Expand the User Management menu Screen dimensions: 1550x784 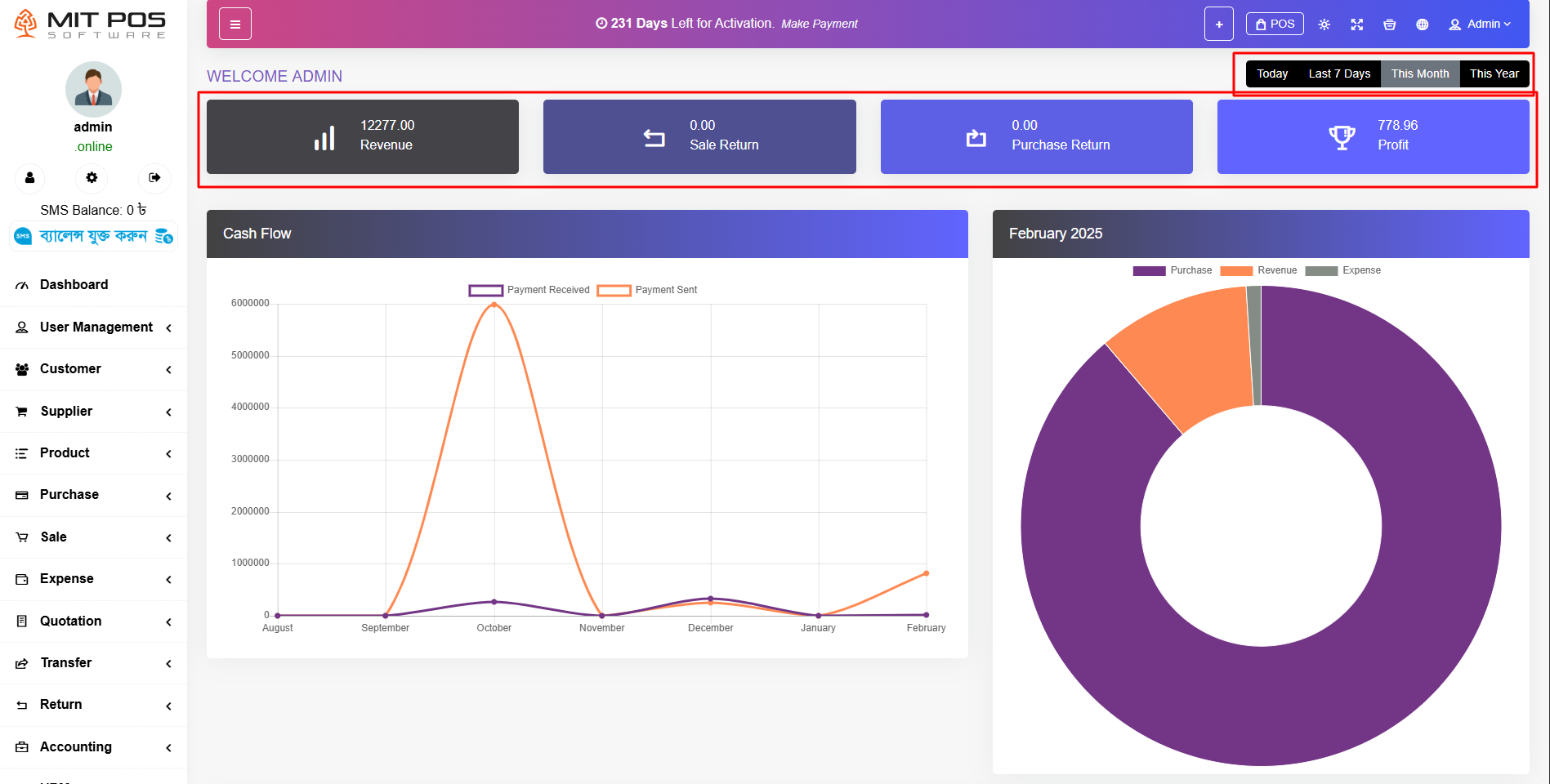tap(94, 327)
